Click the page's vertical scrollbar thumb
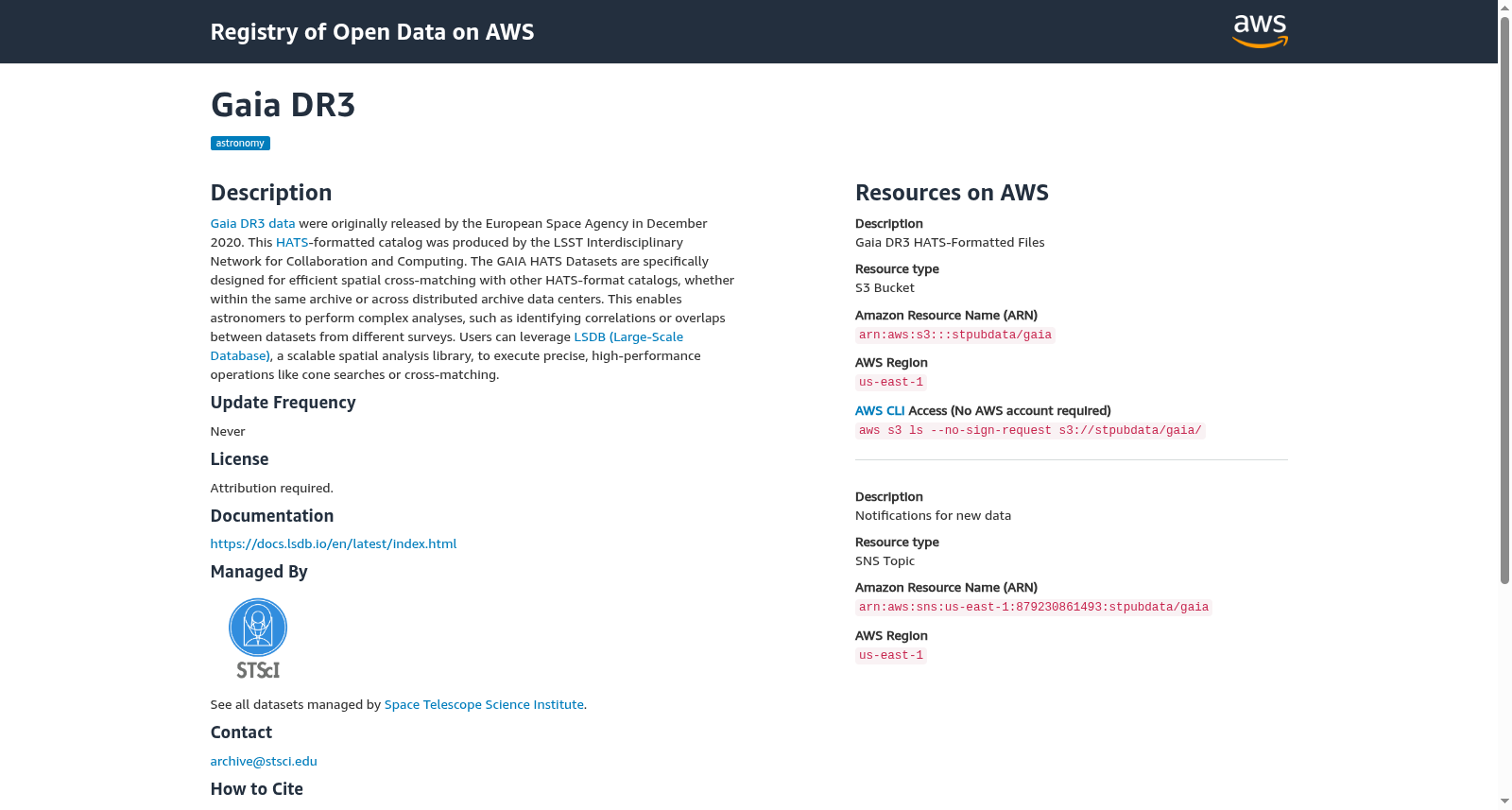This screenshot has width=1512, height=810. 1504,301
